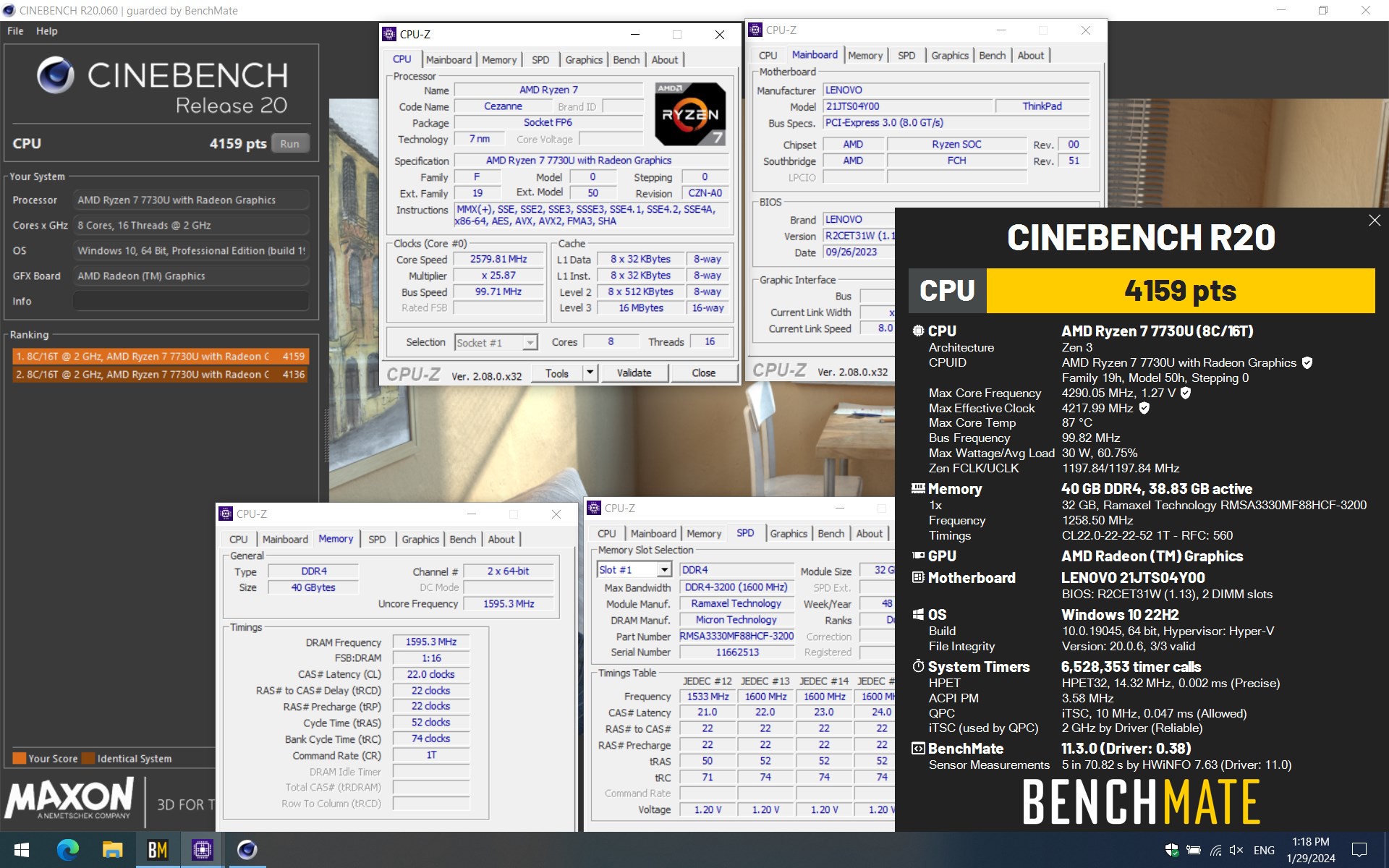
Task: Select ranking entry 1 with 4159 score
Action: (161, 356)
